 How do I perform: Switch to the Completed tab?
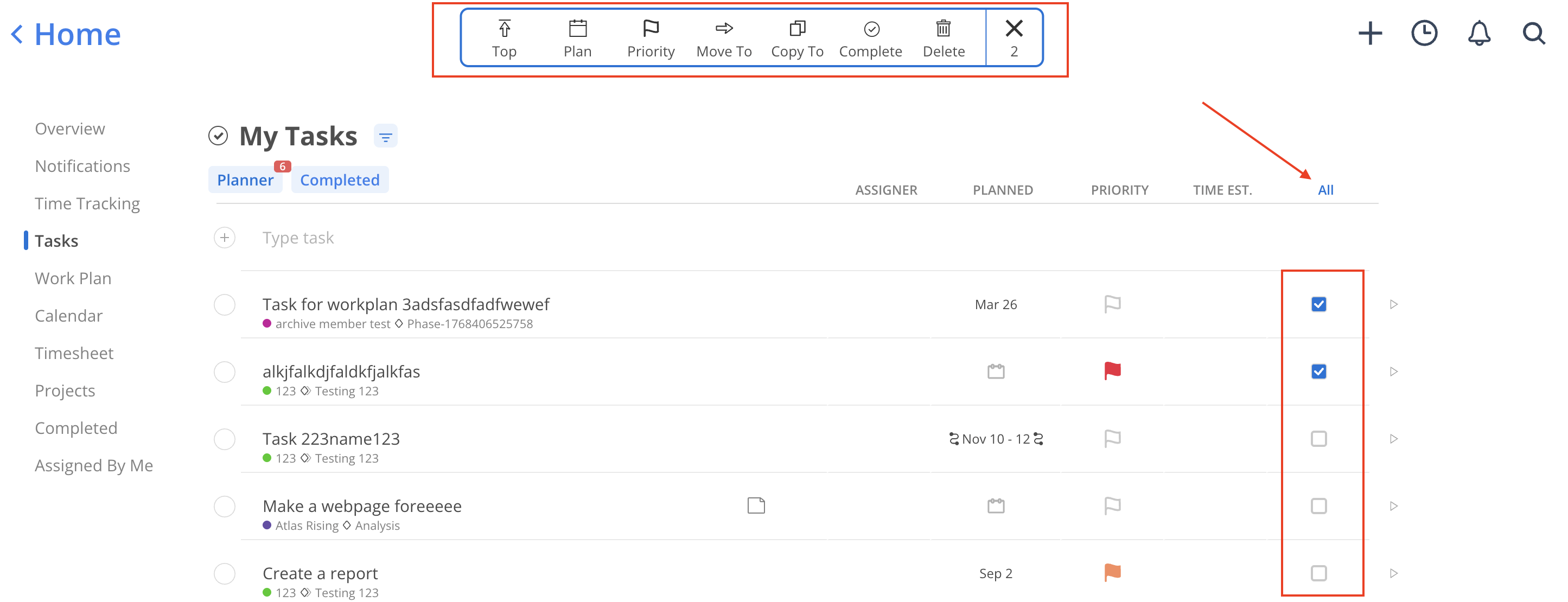click(340, 180)
